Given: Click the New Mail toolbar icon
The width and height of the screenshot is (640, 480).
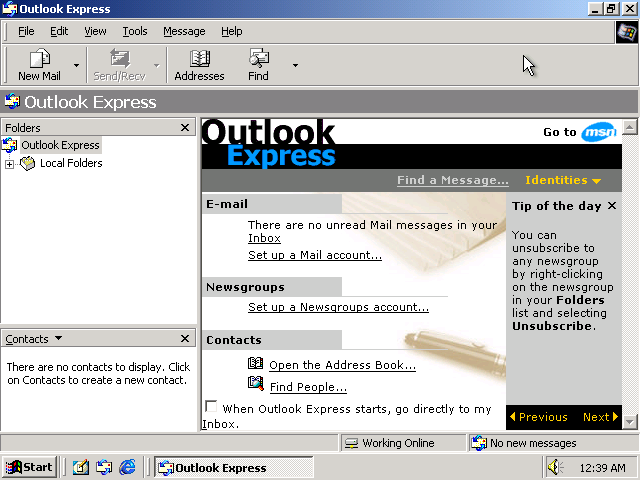Looking at the screenshot, I should tap(40, 58).
